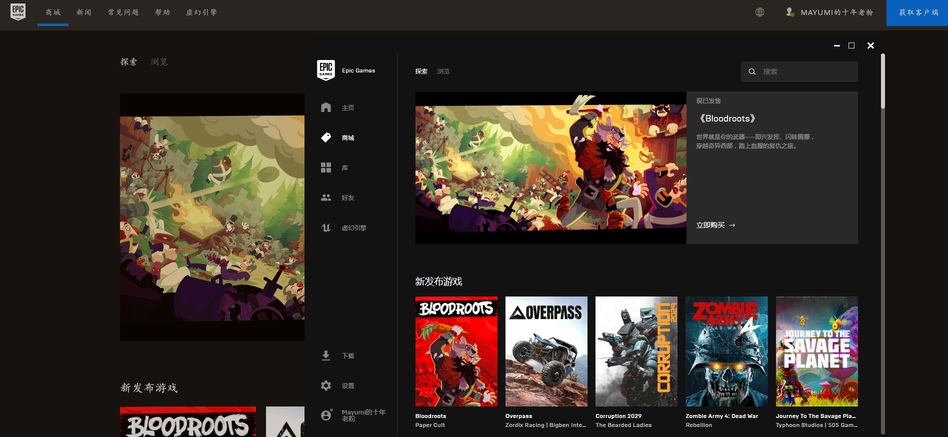Click the Epic Games shield logo in the launcher
Viewport: 948px width, 437px height.
(x=326, y=70)
